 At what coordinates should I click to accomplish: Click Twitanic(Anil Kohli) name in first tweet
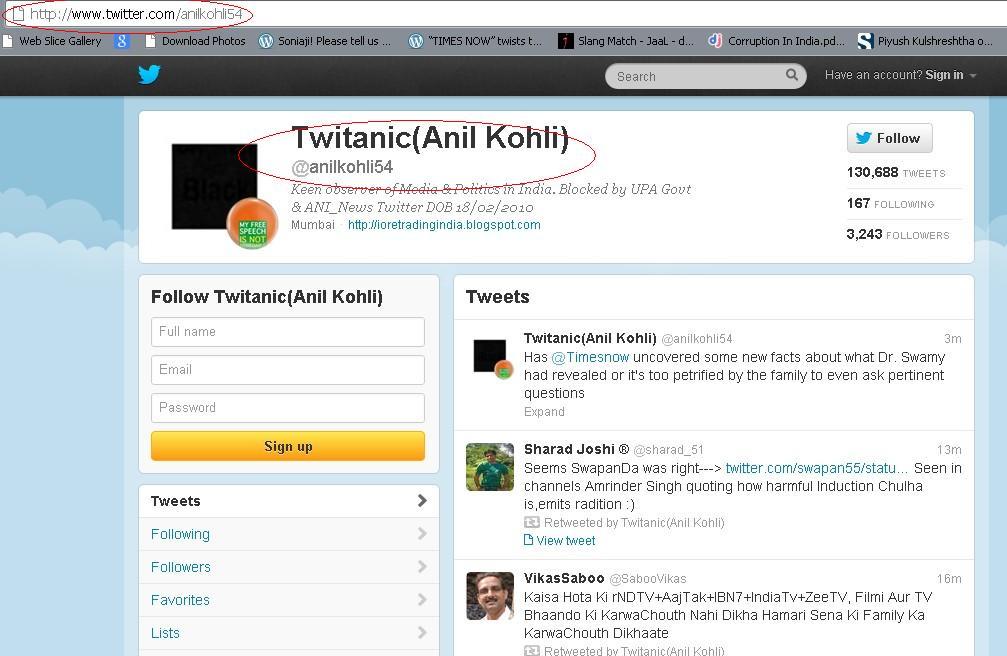point(590,338)
